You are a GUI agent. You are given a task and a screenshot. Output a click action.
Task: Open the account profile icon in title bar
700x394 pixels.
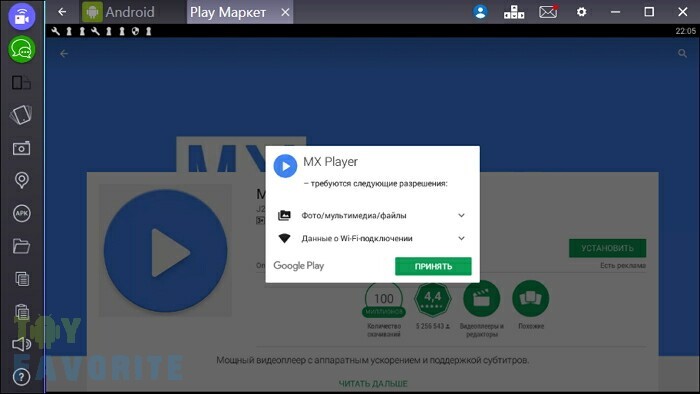coord(480,12)
